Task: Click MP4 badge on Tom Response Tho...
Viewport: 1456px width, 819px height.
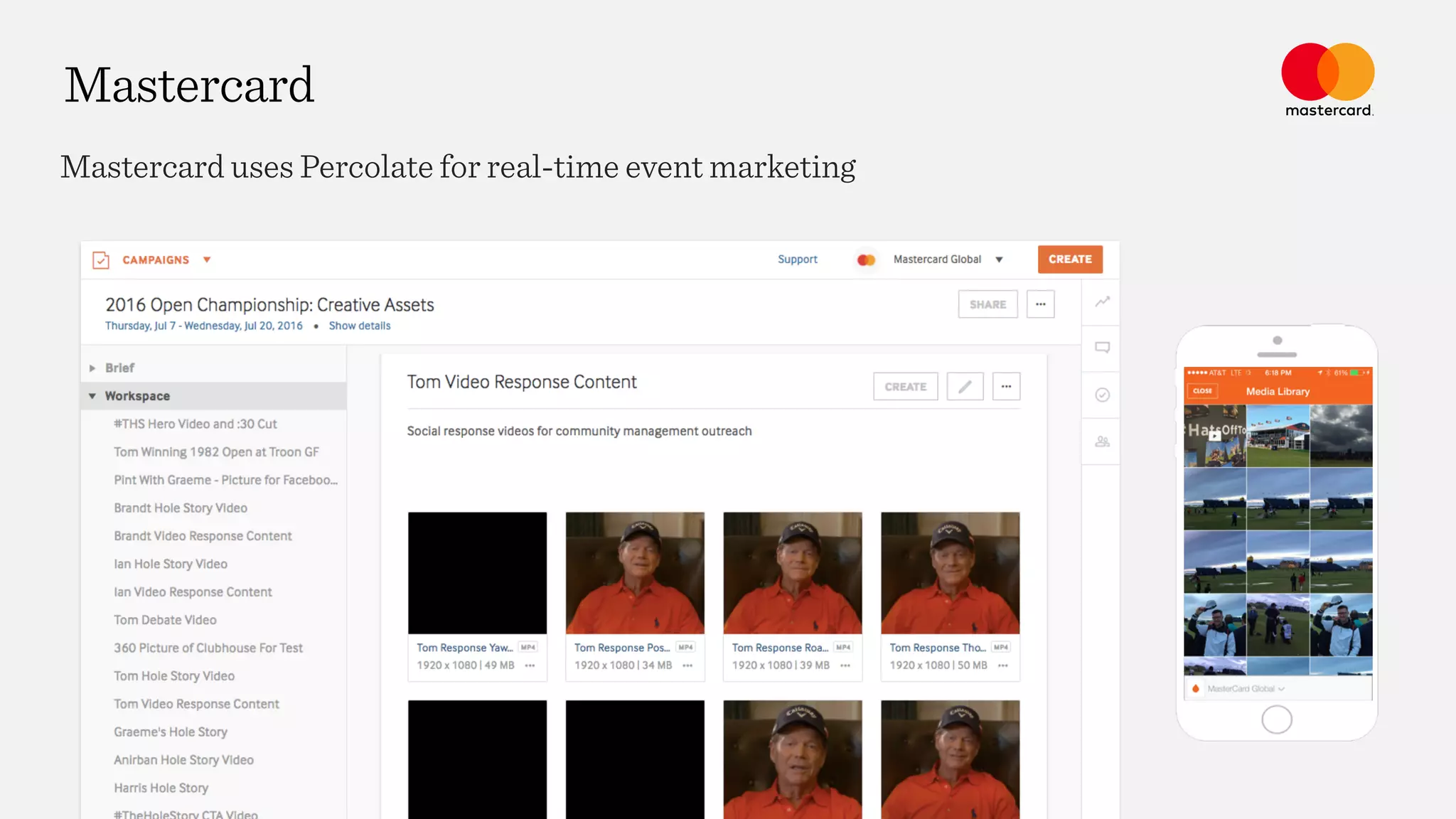Action: coord(1001,647)
